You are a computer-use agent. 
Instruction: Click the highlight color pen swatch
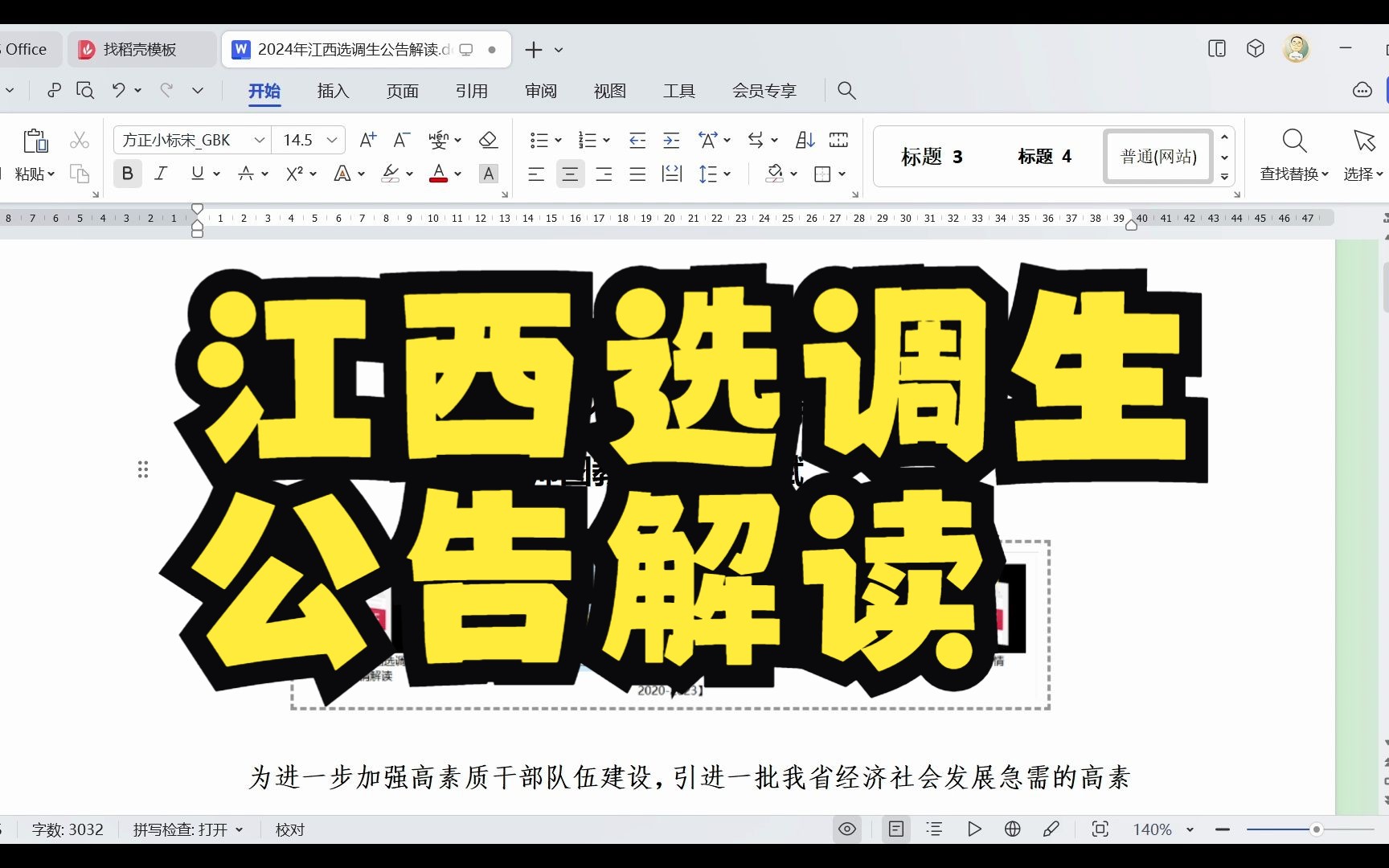(x=391, y=174)
